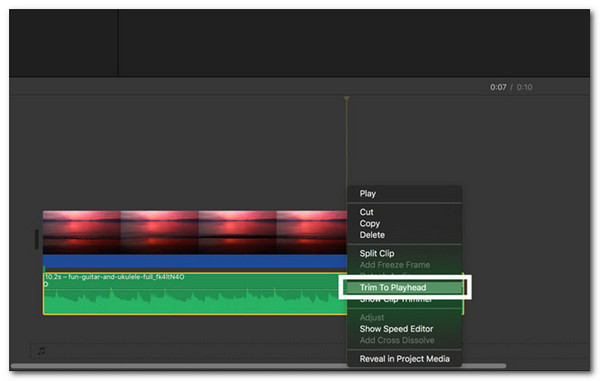Choose Play from the context menu
Image resolution: width=600 pixels, height=381 pixels.
[367, 194]
